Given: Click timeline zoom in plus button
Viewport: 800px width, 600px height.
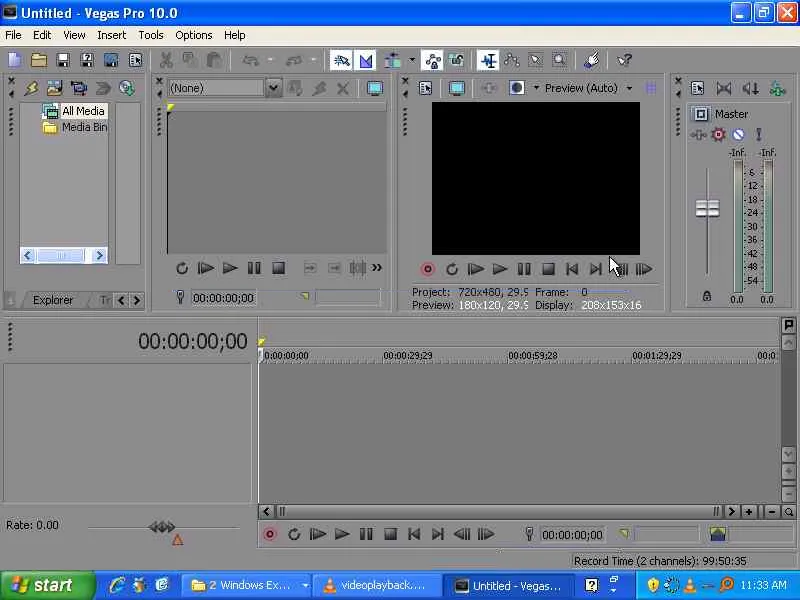Looking at the screenshot, I should click(x=748, y=512).
